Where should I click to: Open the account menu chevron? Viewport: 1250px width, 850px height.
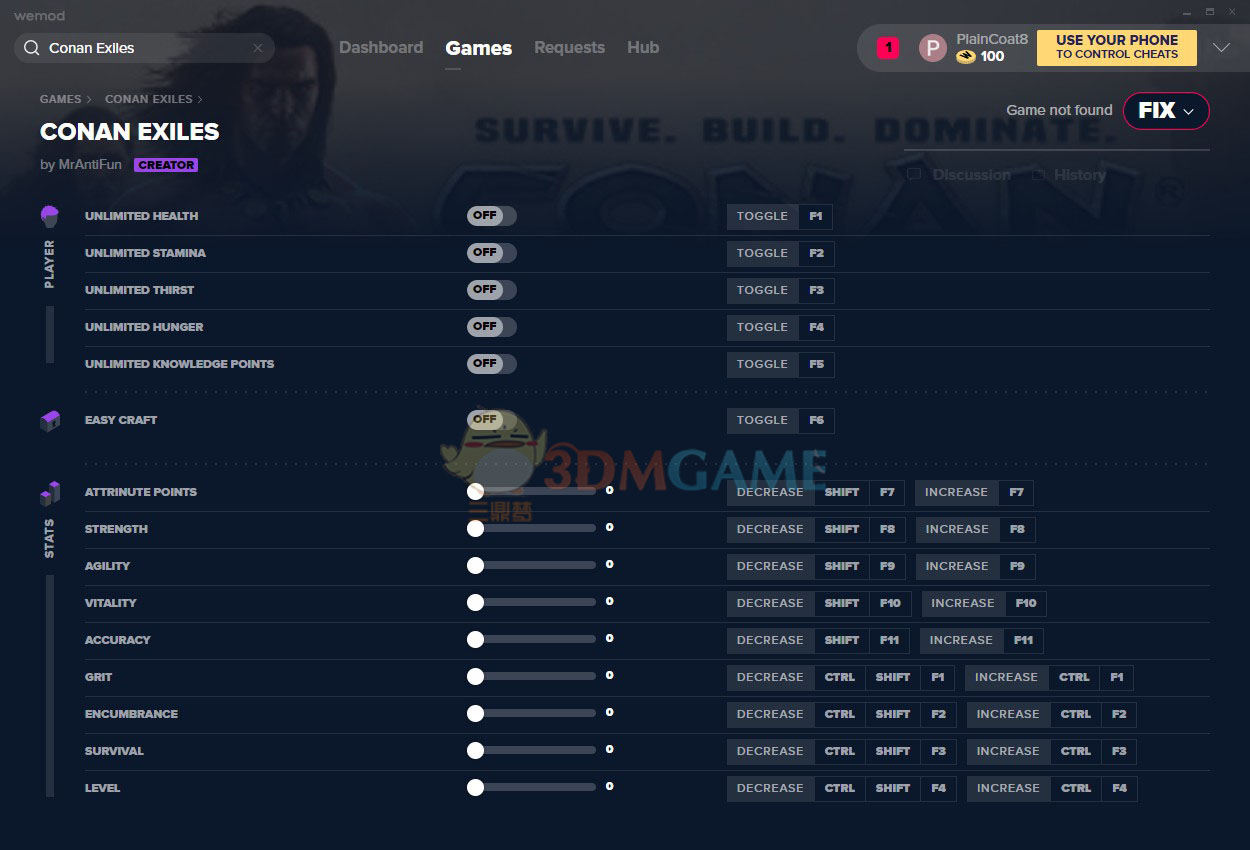click(x=1221, y=47)
